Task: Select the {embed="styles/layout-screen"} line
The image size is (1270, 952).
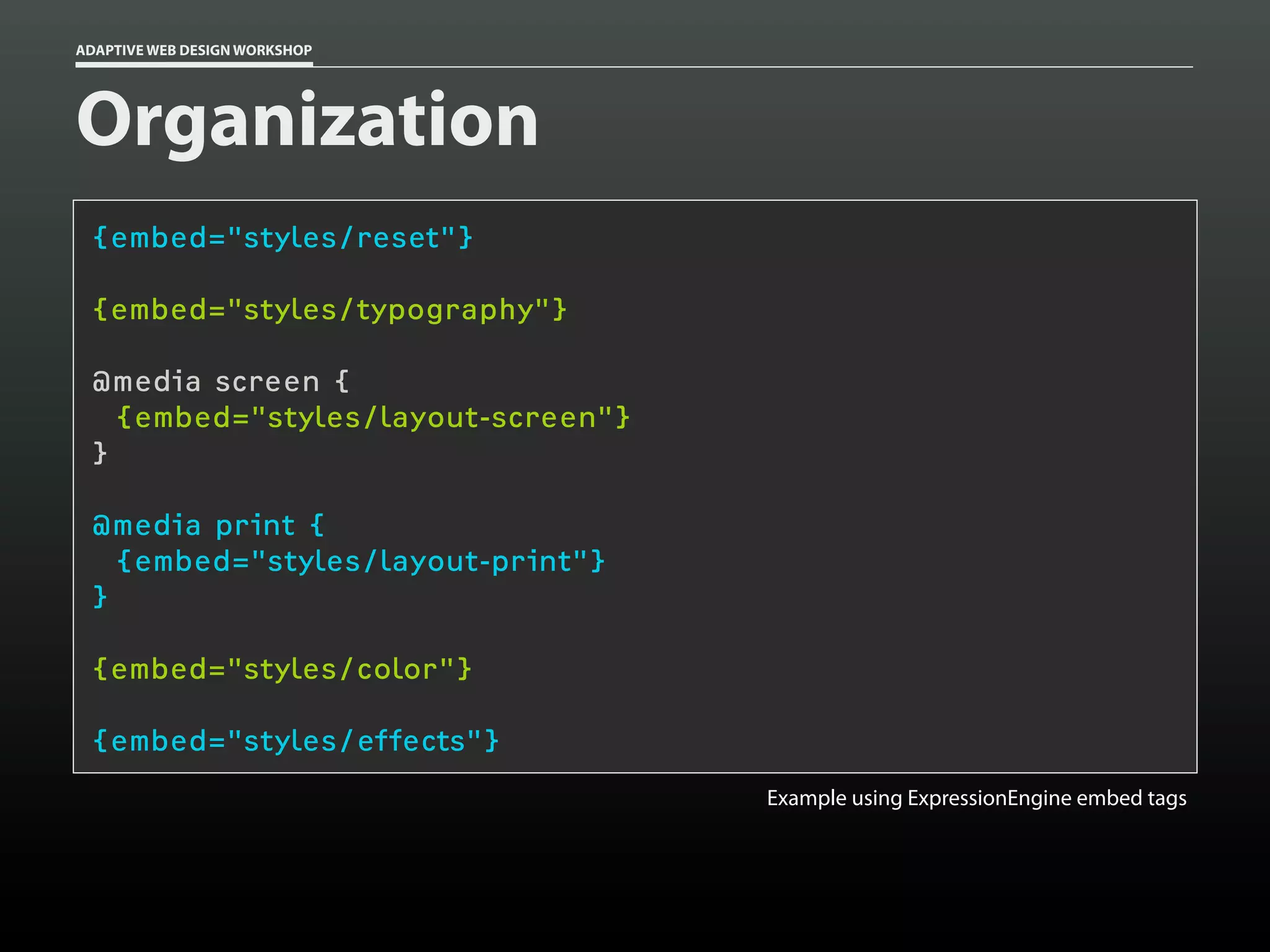Action: pos(373,417)
